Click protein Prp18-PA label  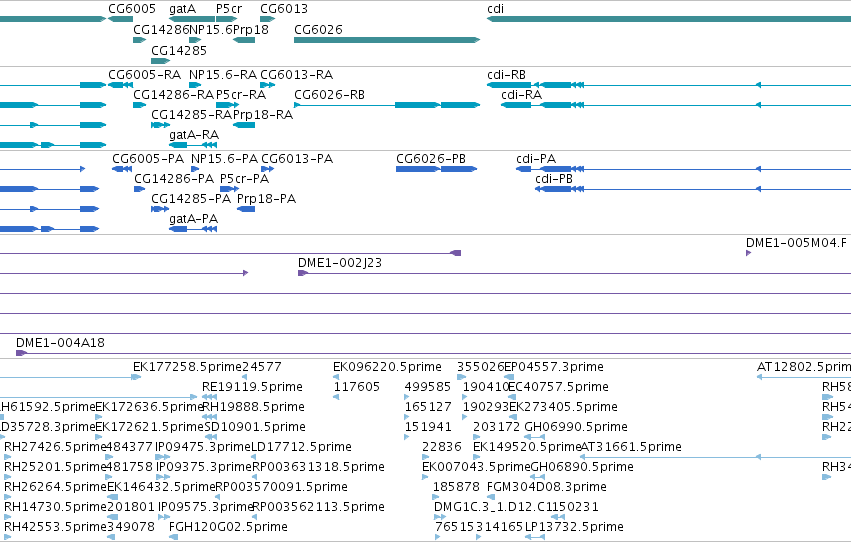click(x=266, y=199)
